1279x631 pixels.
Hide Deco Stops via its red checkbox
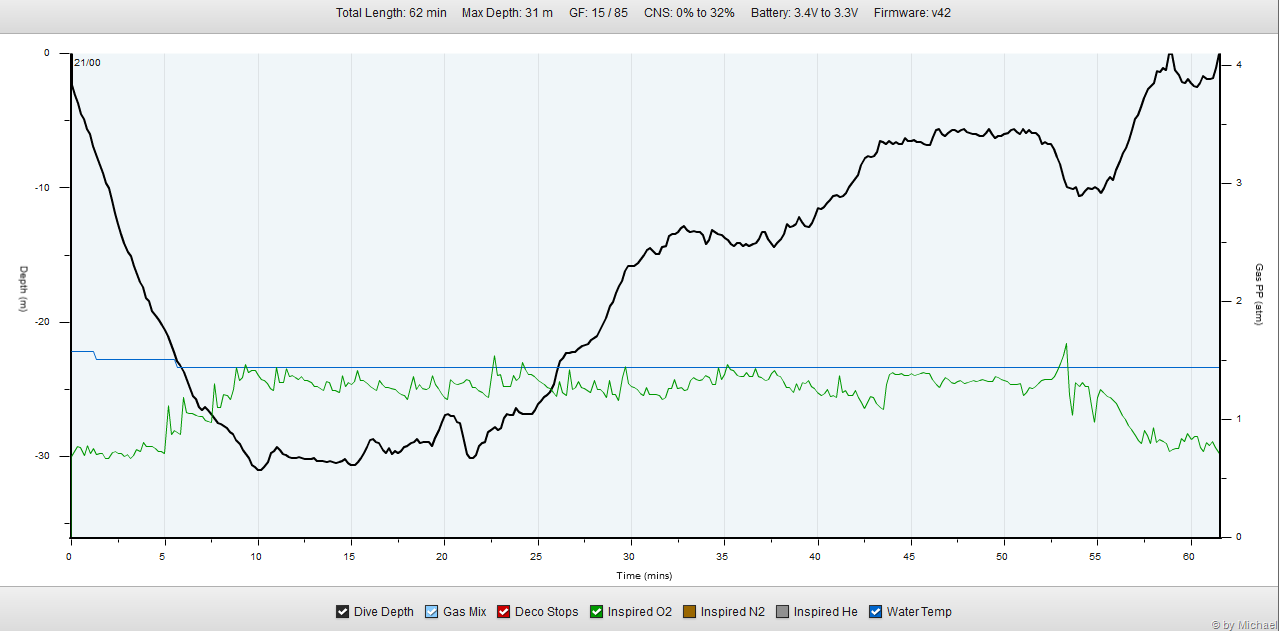click(504, 612)
